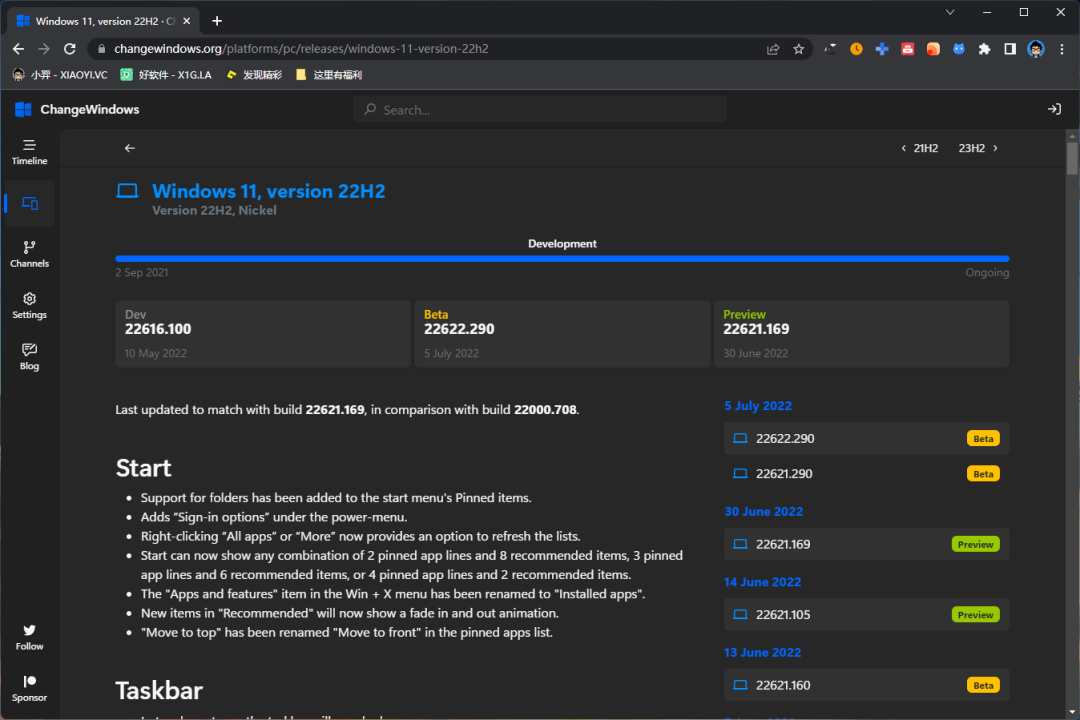Select the platforms devices icon in sidebar
Screen dimensions: 1080x720
pos(29,204)
